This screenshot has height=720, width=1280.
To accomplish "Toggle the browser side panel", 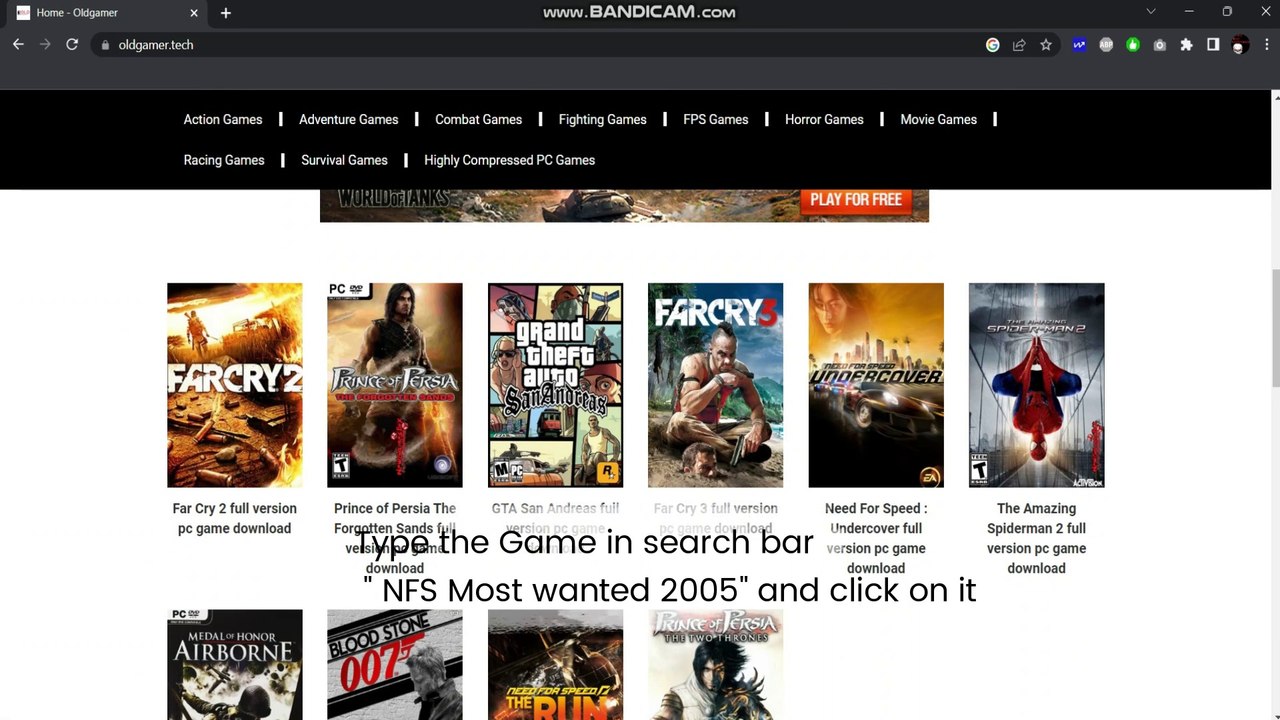I will pyautogui.click(x=1213, y=45).
